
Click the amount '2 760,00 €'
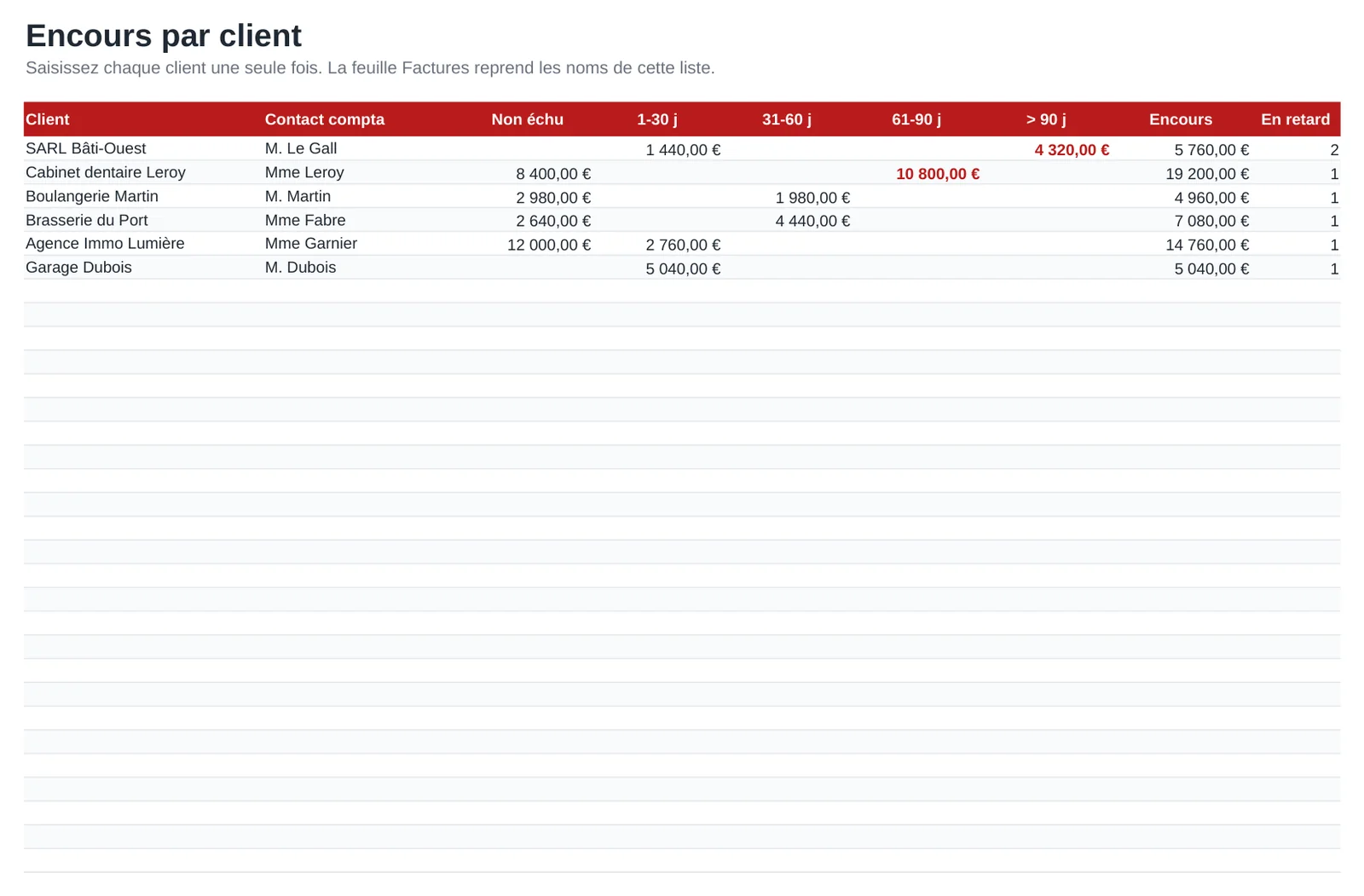click(683, 245)
